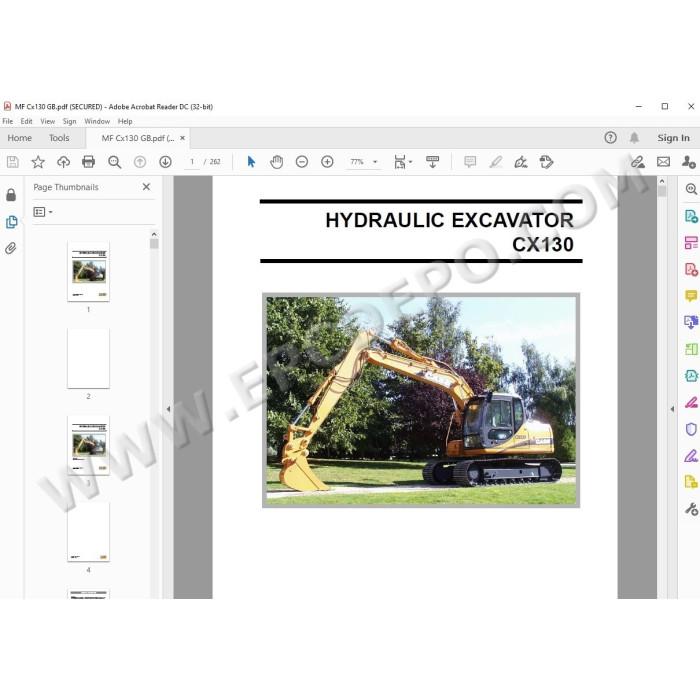Collapse the left navigation pane arrow
This screenshot has width=700, height=700.
click(x=168, y=408)
